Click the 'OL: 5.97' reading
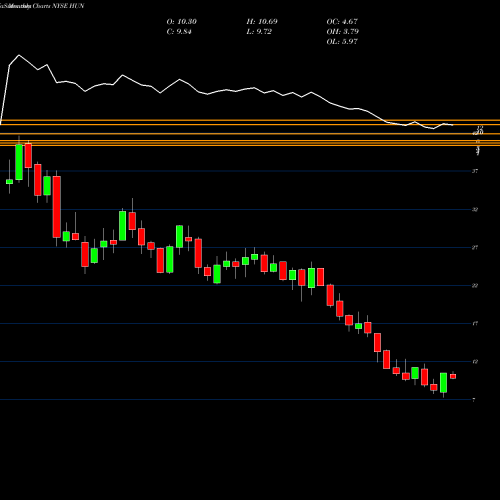The height and width of the screenshot is (500, 500). click(342, 42)
